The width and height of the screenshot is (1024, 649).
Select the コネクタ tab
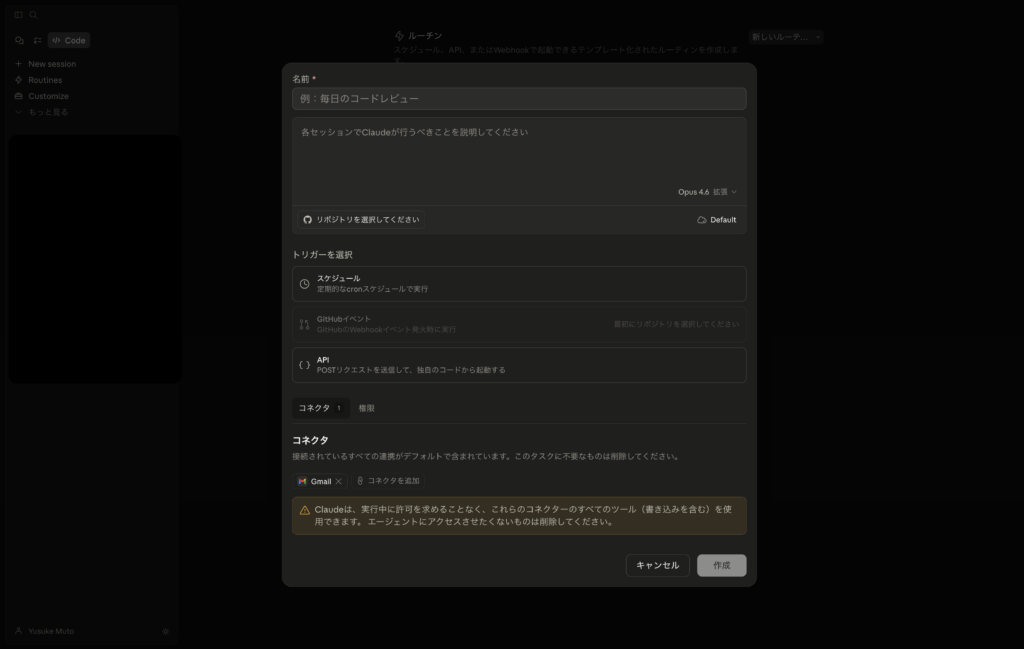[320, 408]
